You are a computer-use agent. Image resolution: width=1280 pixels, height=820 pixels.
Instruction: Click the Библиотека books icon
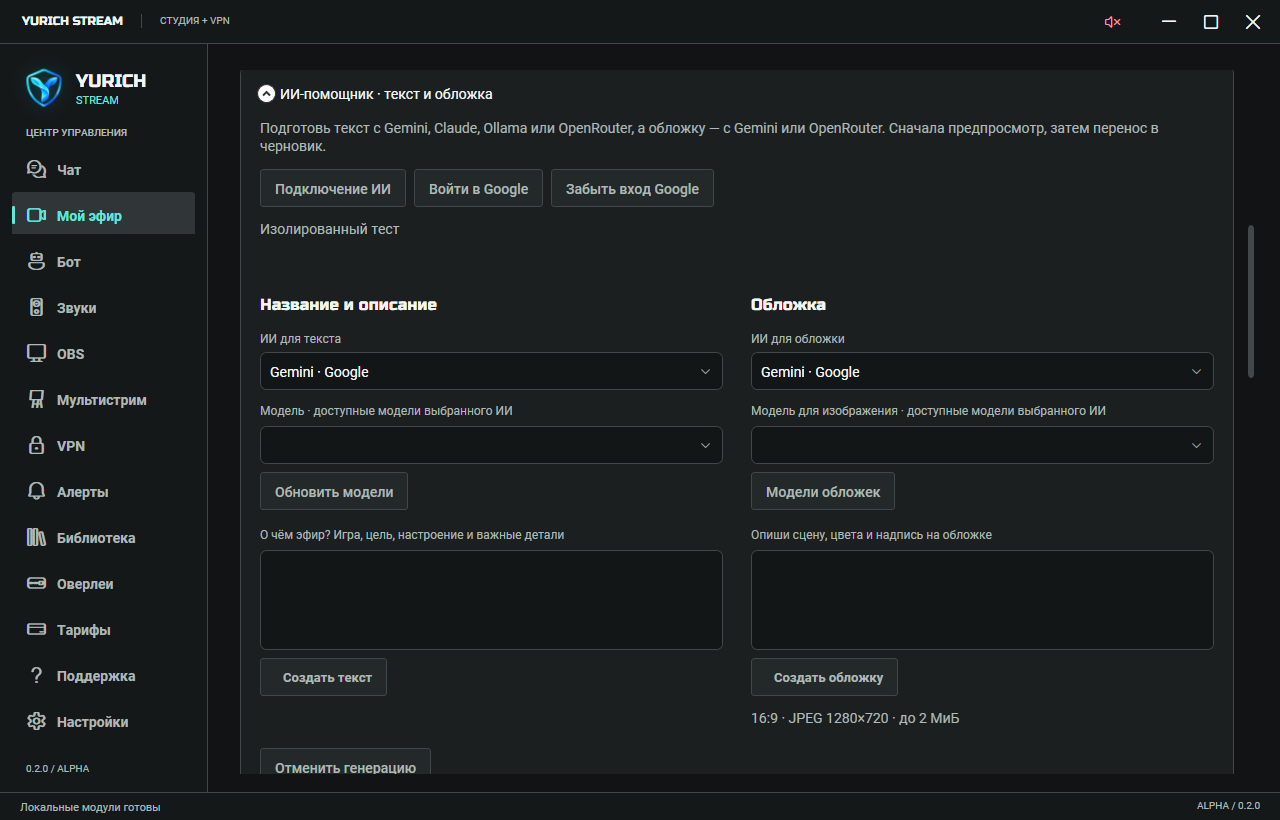[x=37, y=538]
